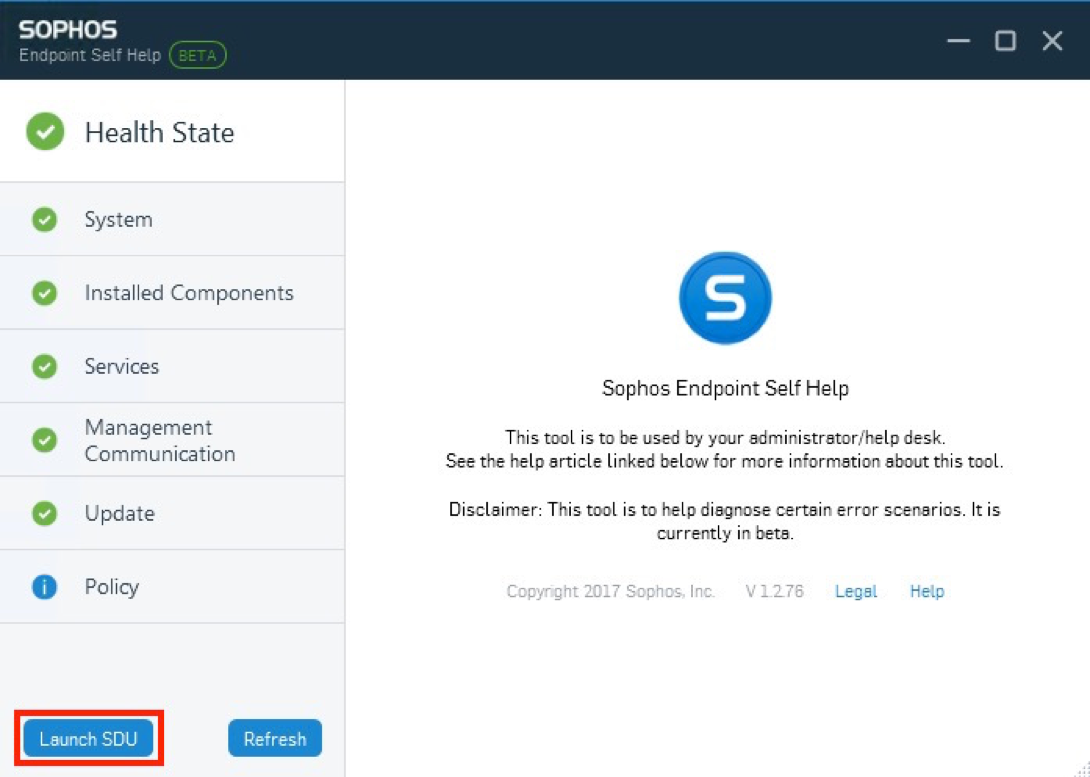Select the Health State header
The width and height of the screenshot is (1090, 777).
[x=172, y=131]
